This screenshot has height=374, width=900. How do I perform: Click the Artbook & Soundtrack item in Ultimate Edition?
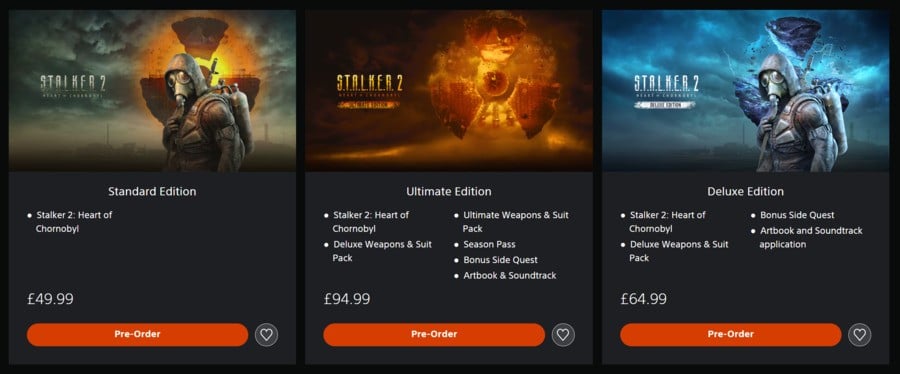[x=510, y=275]
